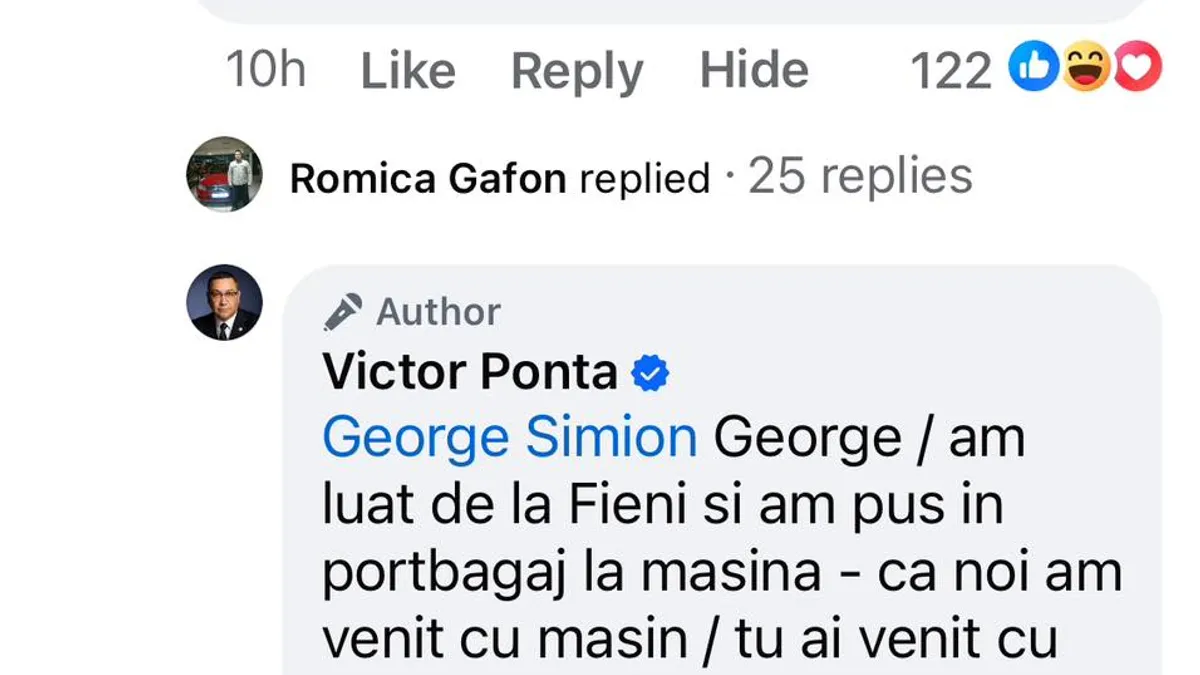Open Victor Ponta's profile via name
The height and width of the screenshot is (675, 1200).
tap(470, 373)
